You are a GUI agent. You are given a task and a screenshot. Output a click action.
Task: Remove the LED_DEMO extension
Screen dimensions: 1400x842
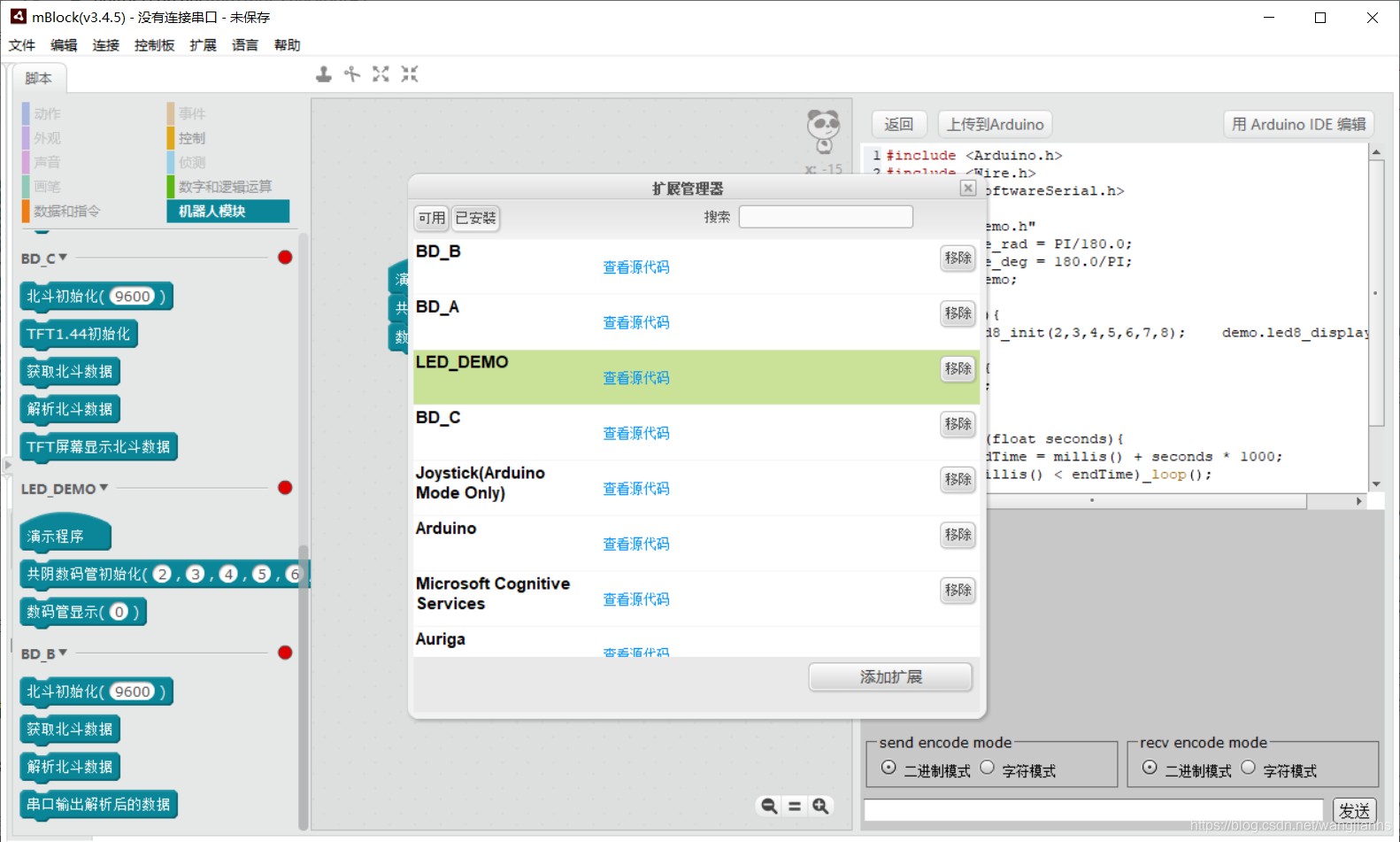click(958, 368)
